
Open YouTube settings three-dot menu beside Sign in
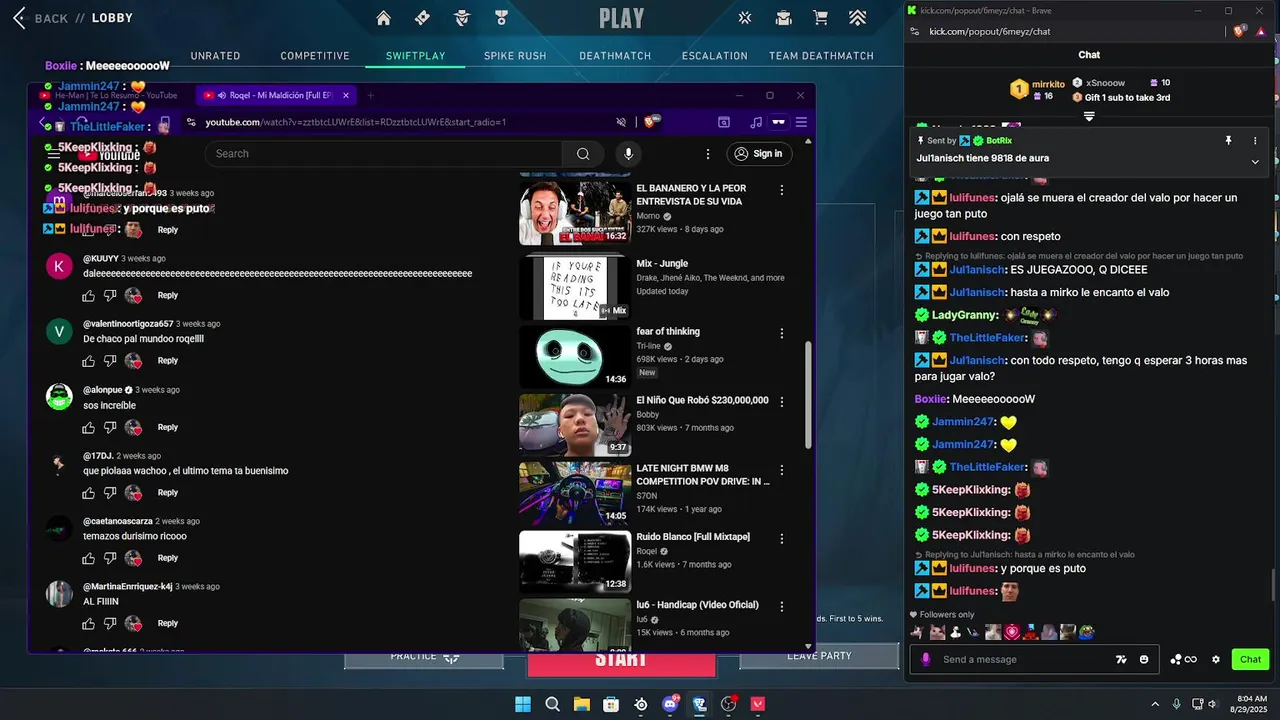(708, 153)
